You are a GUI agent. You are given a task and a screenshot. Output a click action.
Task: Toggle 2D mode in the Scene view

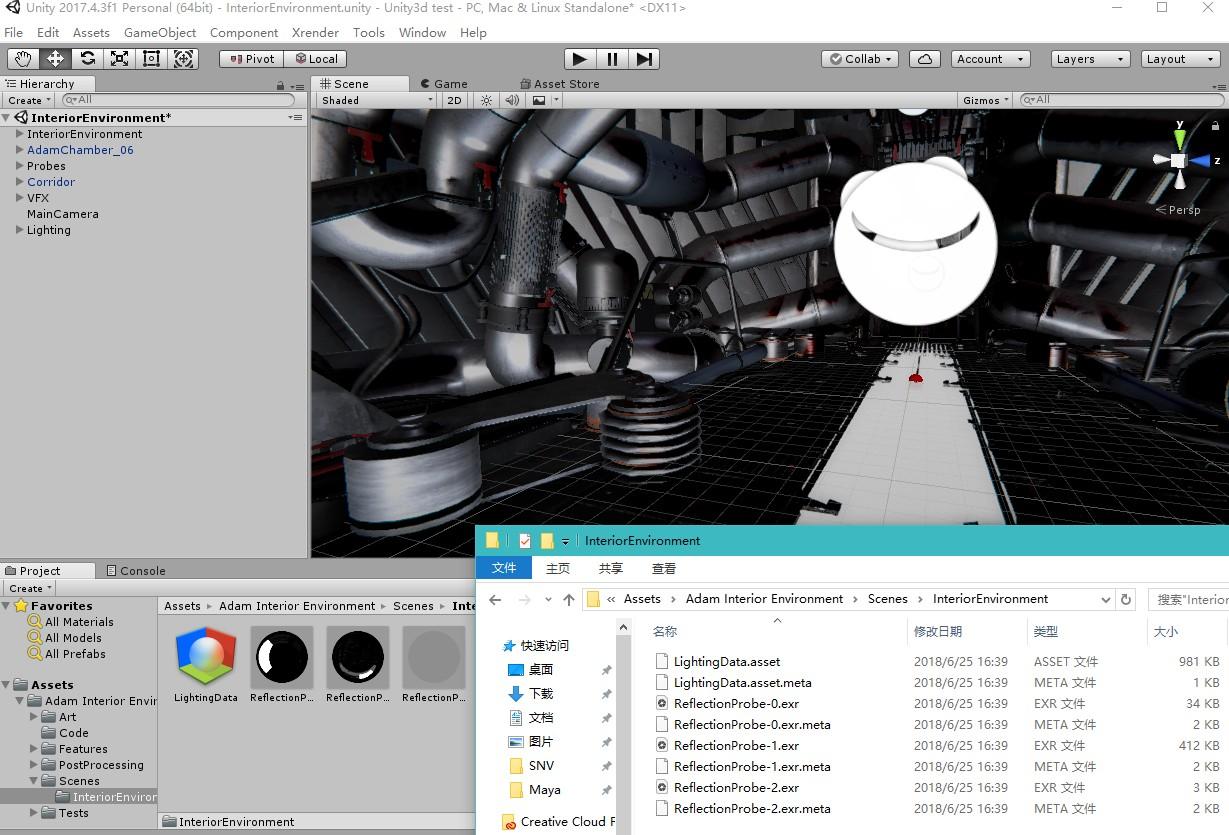[454, 100]
